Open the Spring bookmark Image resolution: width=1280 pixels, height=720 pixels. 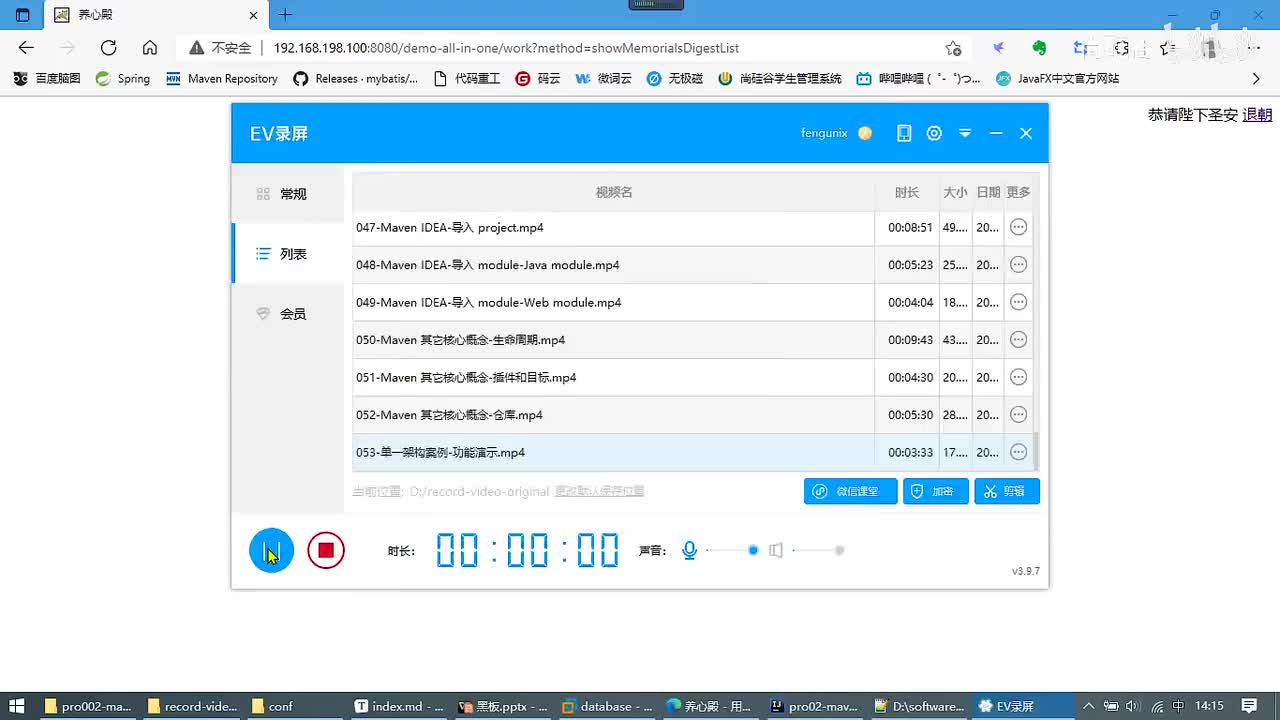point(123,78)
